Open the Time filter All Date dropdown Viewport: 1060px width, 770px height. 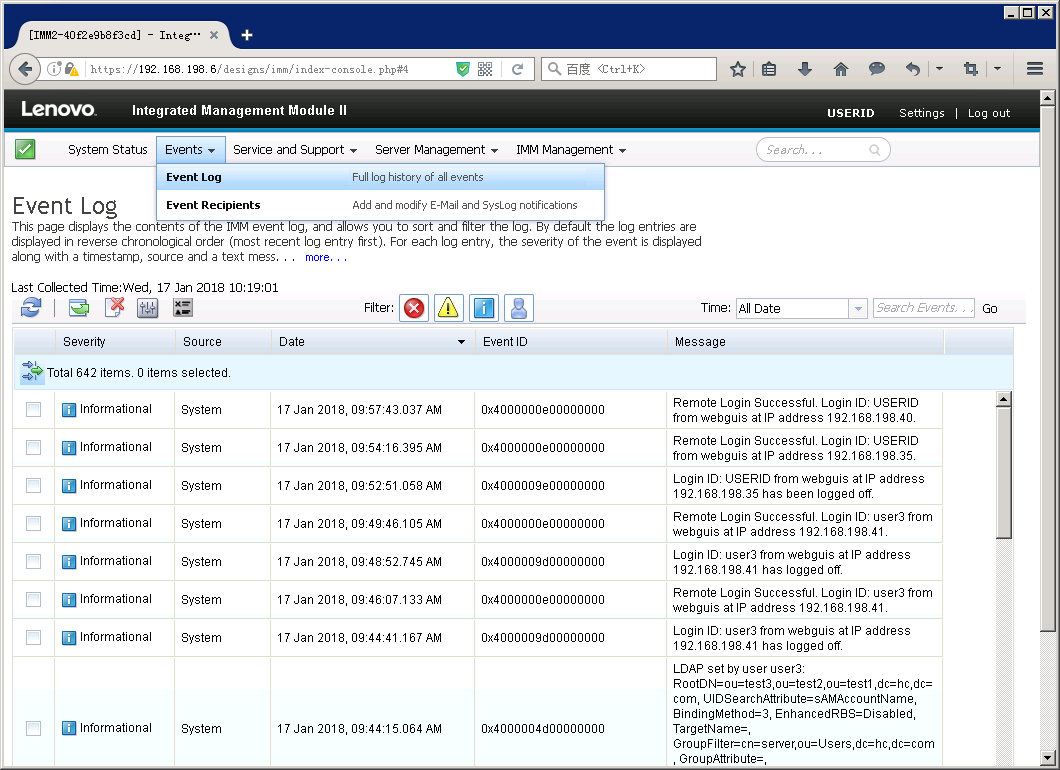click(x=800, y=308)
